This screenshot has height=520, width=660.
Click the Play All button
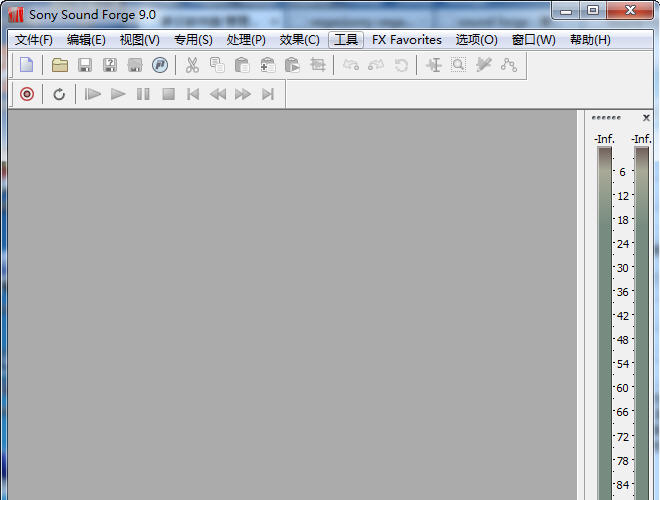pos(93,94)
